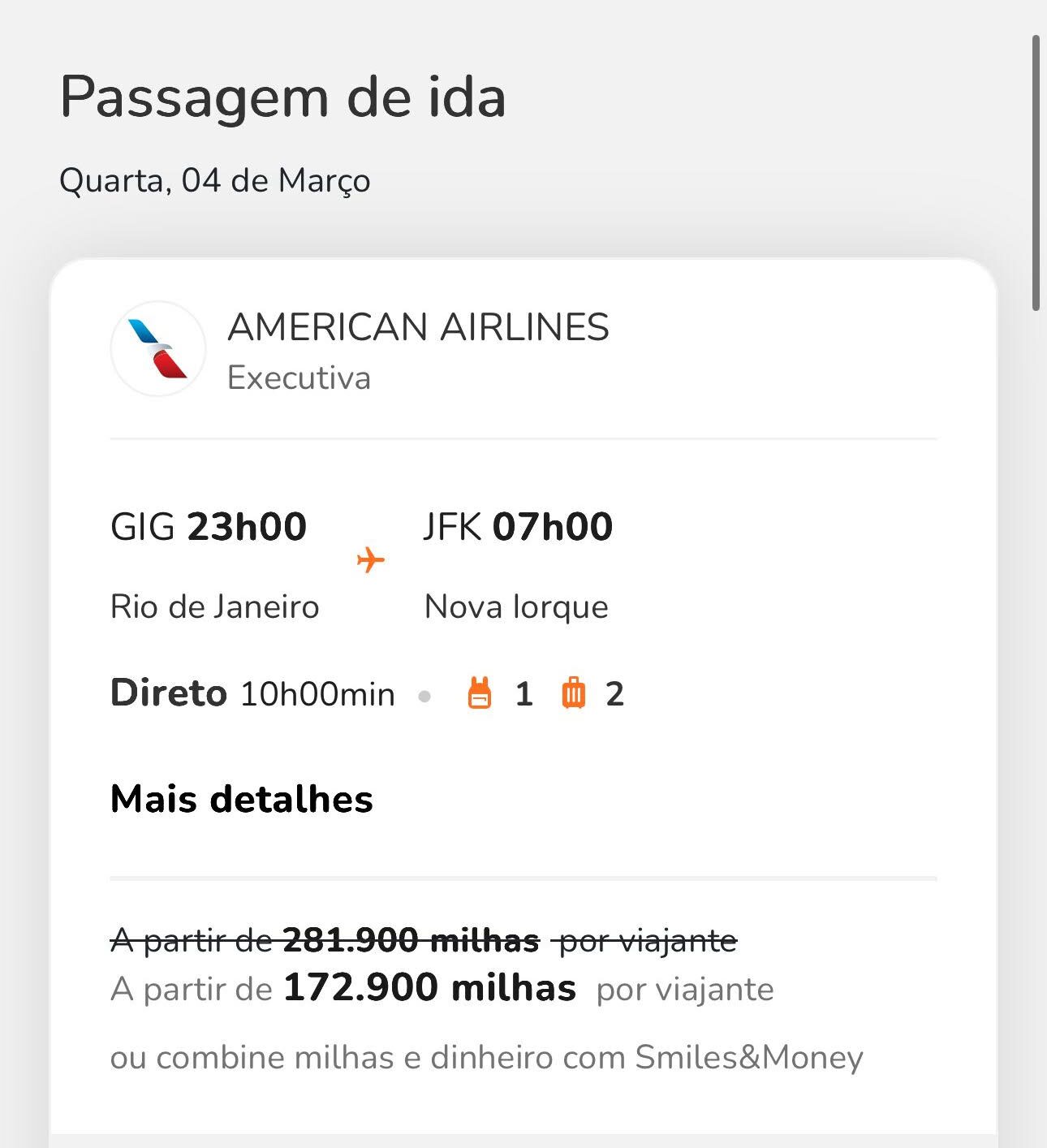The image size is (1047, 1148).
Task: Click the Nova Iorque destination city
Action: [516, 606]
